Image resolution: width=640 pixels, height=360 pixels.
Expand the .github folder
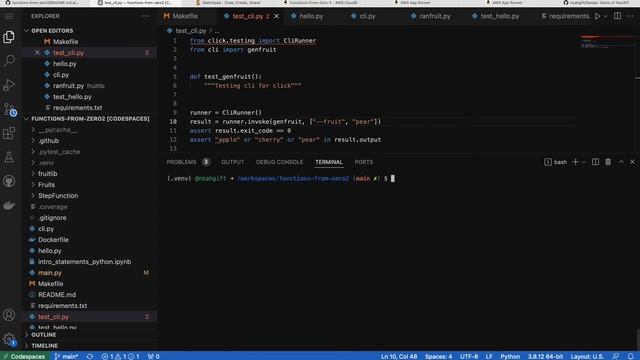coord(49,141)
